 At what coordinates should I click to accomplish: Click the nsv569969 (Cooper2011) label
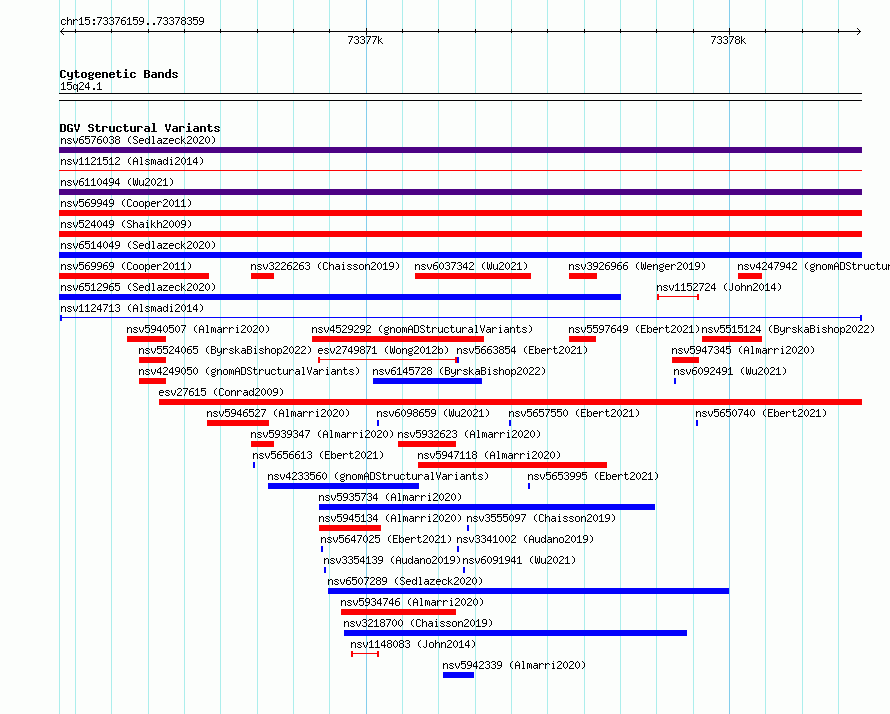point(126,266)
